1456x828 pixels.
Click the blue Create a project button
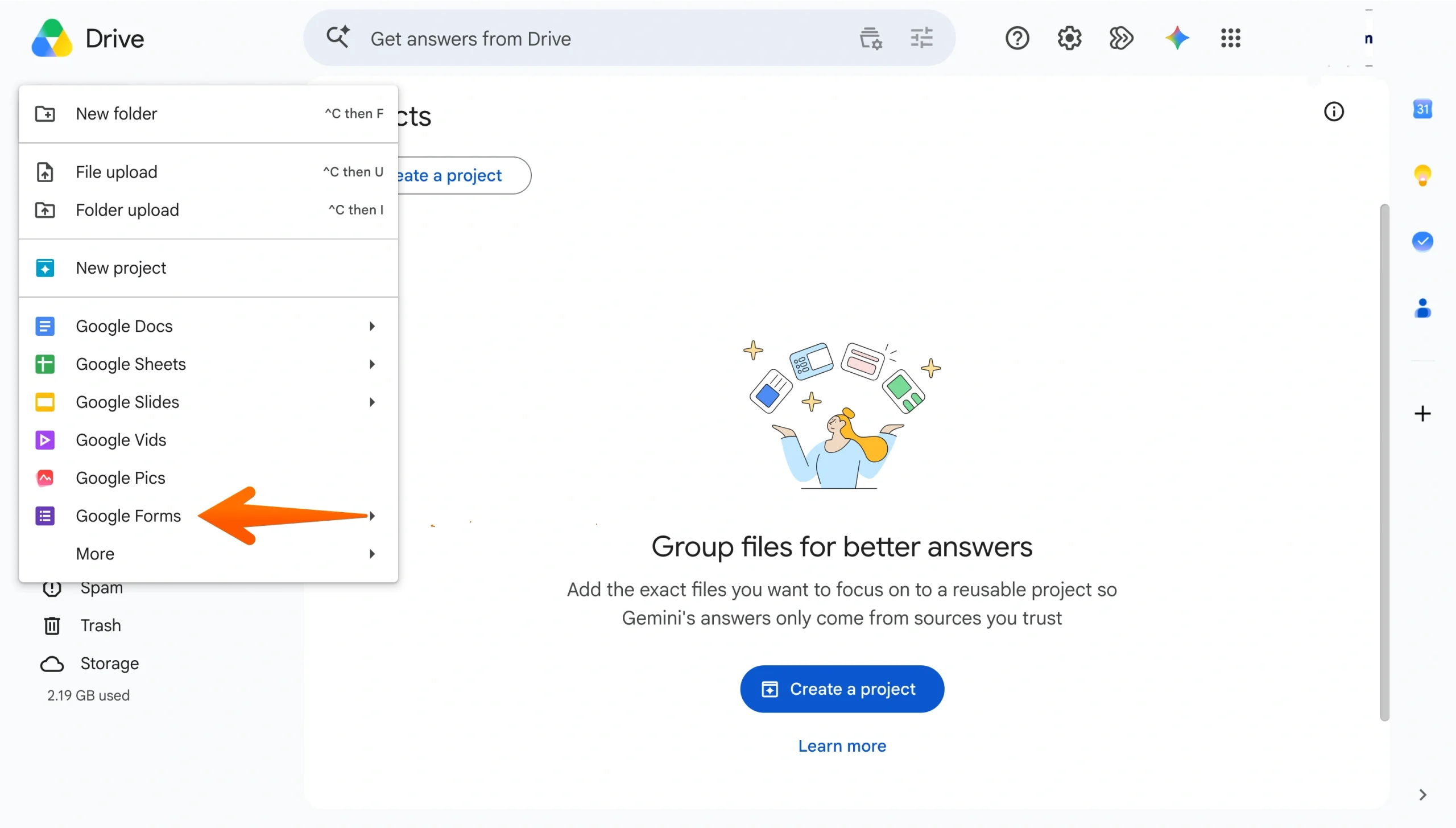842,689
